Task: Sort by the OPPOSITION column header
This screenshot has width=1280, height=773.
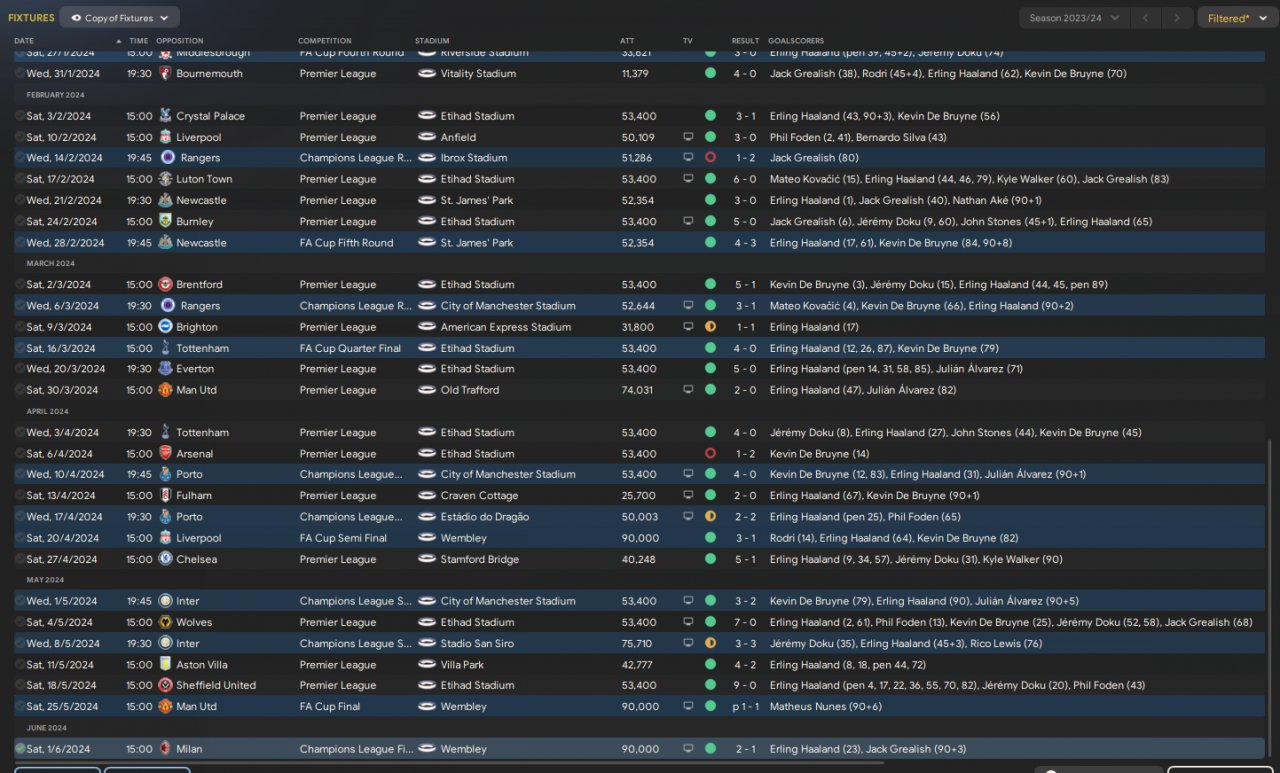Action: pyautogui.click(x=180, y=41)
